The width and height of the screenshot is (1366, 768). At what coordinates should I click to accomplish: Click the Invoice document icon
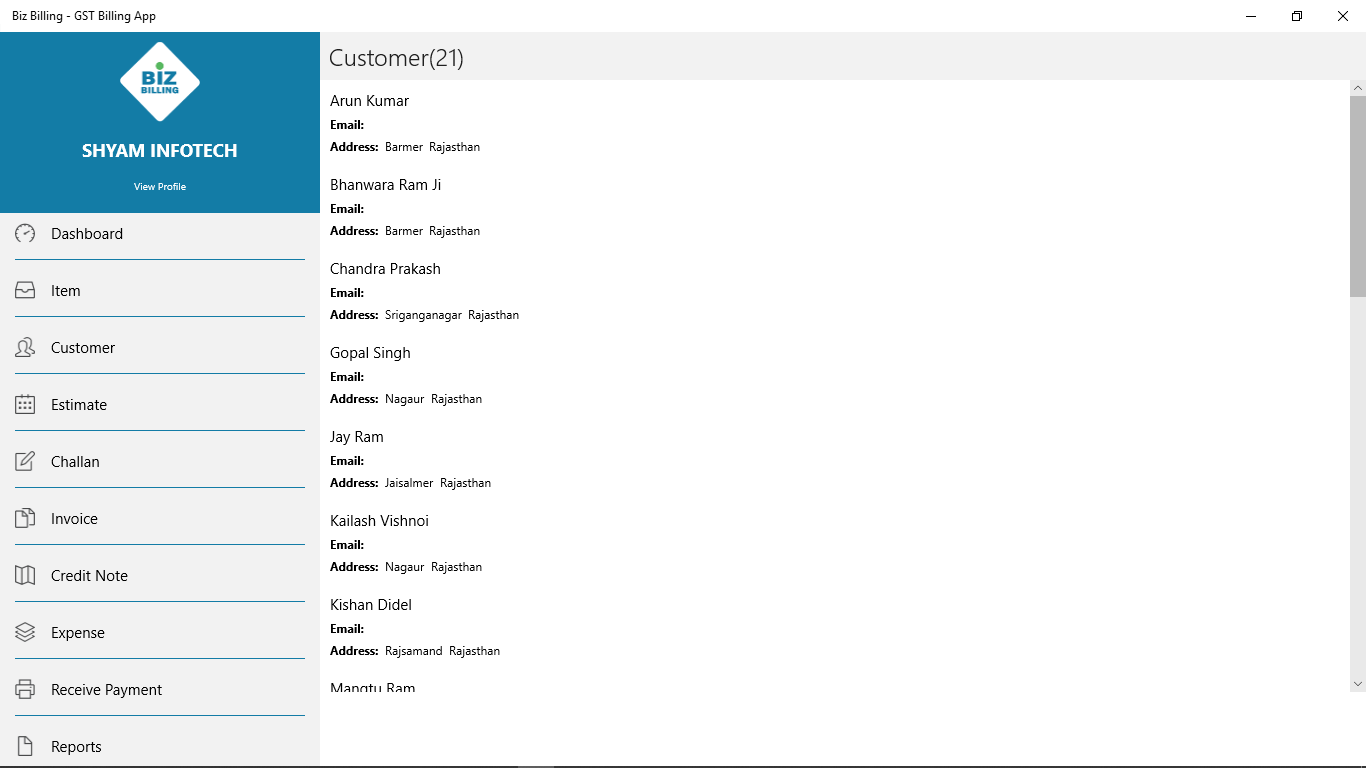(x=25, y=518)
